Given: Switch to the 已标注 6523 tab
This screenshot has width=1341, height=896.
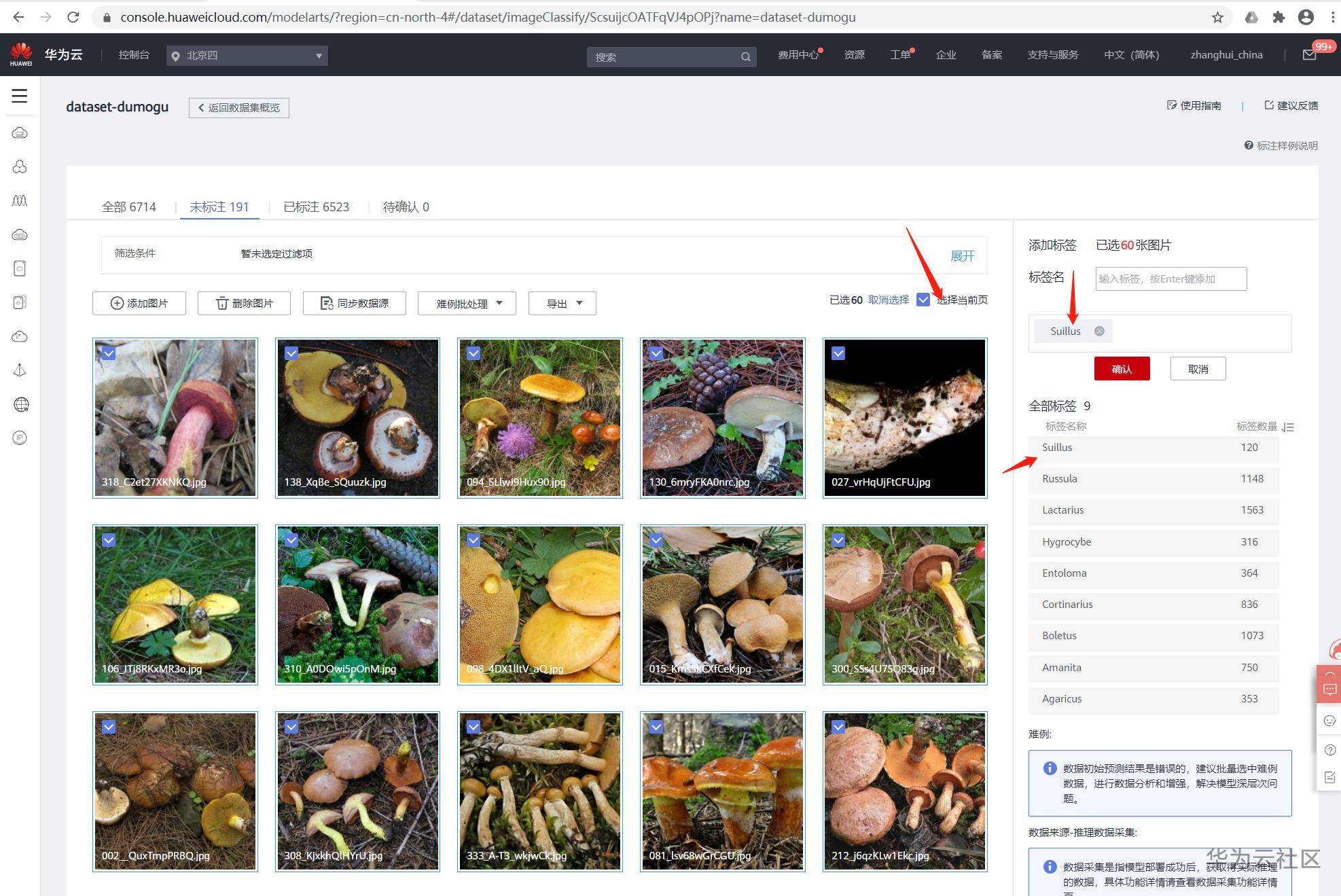Looking at the screenshot, I should [316, 207].
